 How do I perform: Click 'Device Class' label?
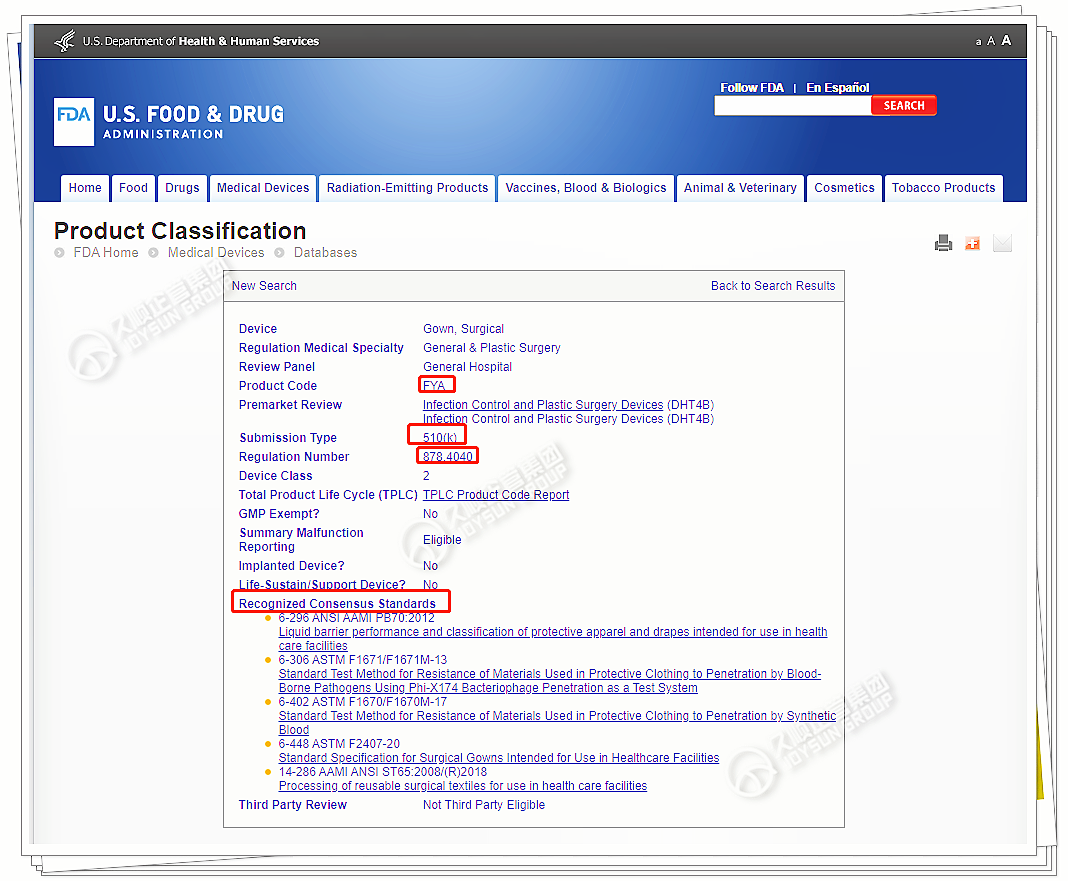point(275,476)
